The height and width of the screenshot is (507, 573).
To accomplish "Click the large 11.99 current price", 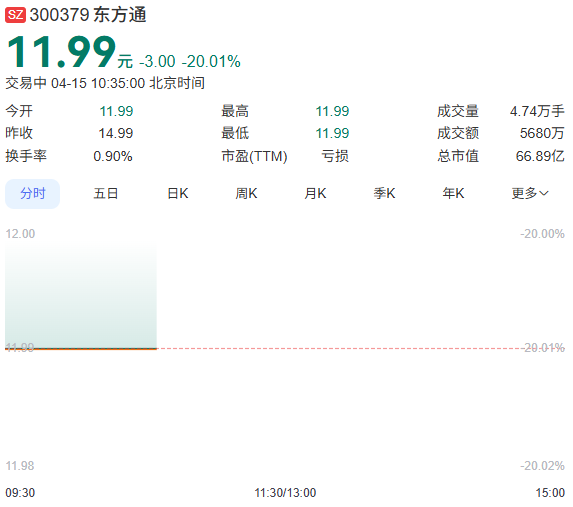I will 61,52.
